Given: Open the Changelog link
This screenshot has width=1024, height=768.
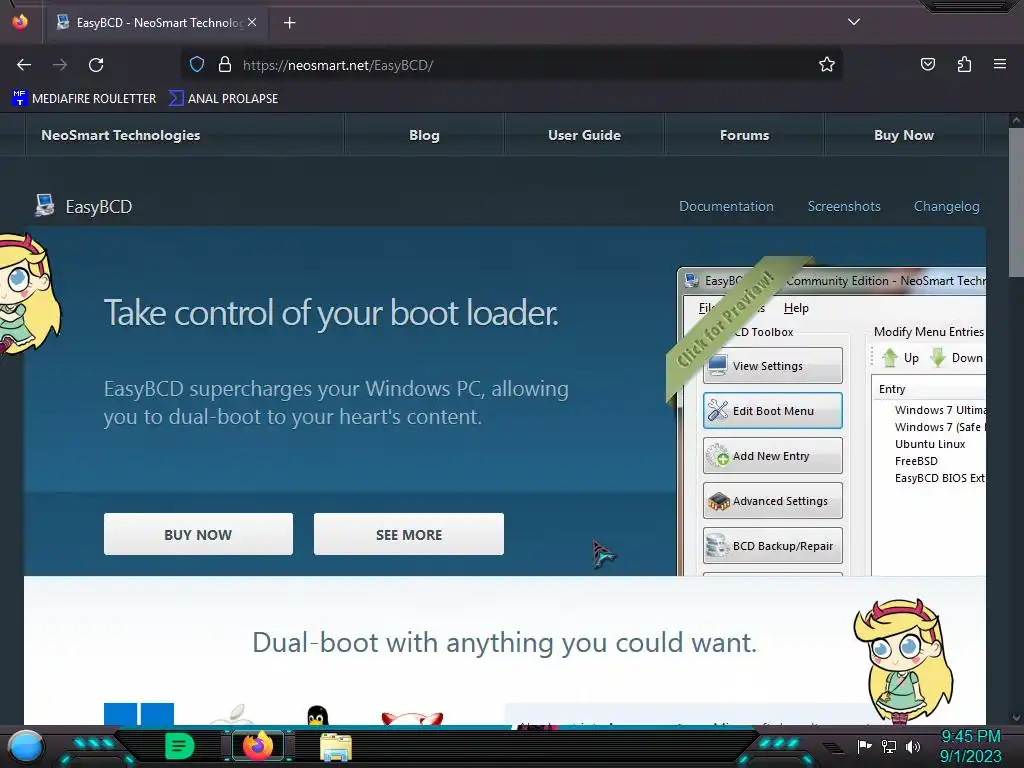Looking at the screenshot, I should (946, 206).
